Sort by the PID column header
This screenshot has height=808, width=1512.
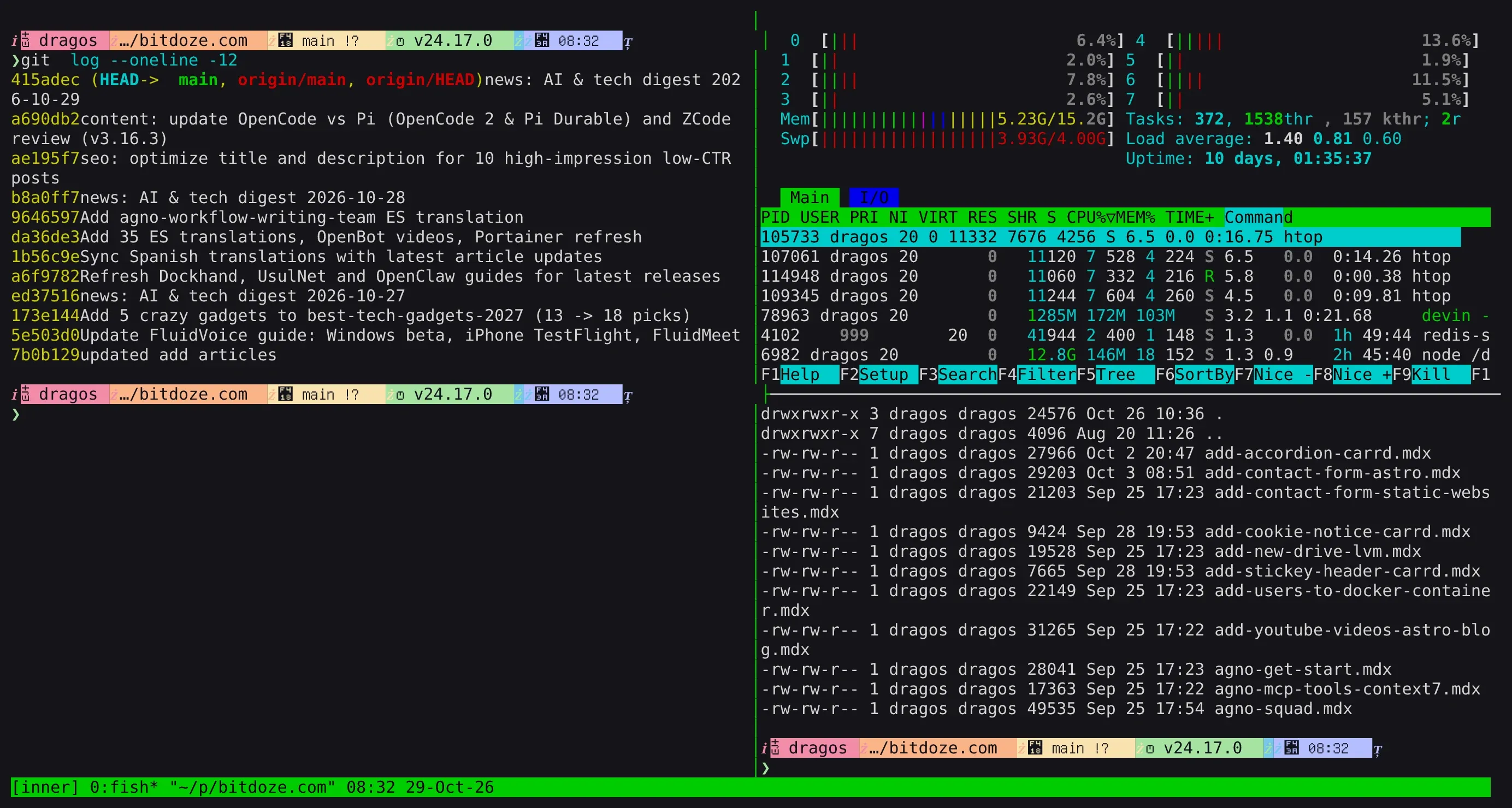pos(775,218)
